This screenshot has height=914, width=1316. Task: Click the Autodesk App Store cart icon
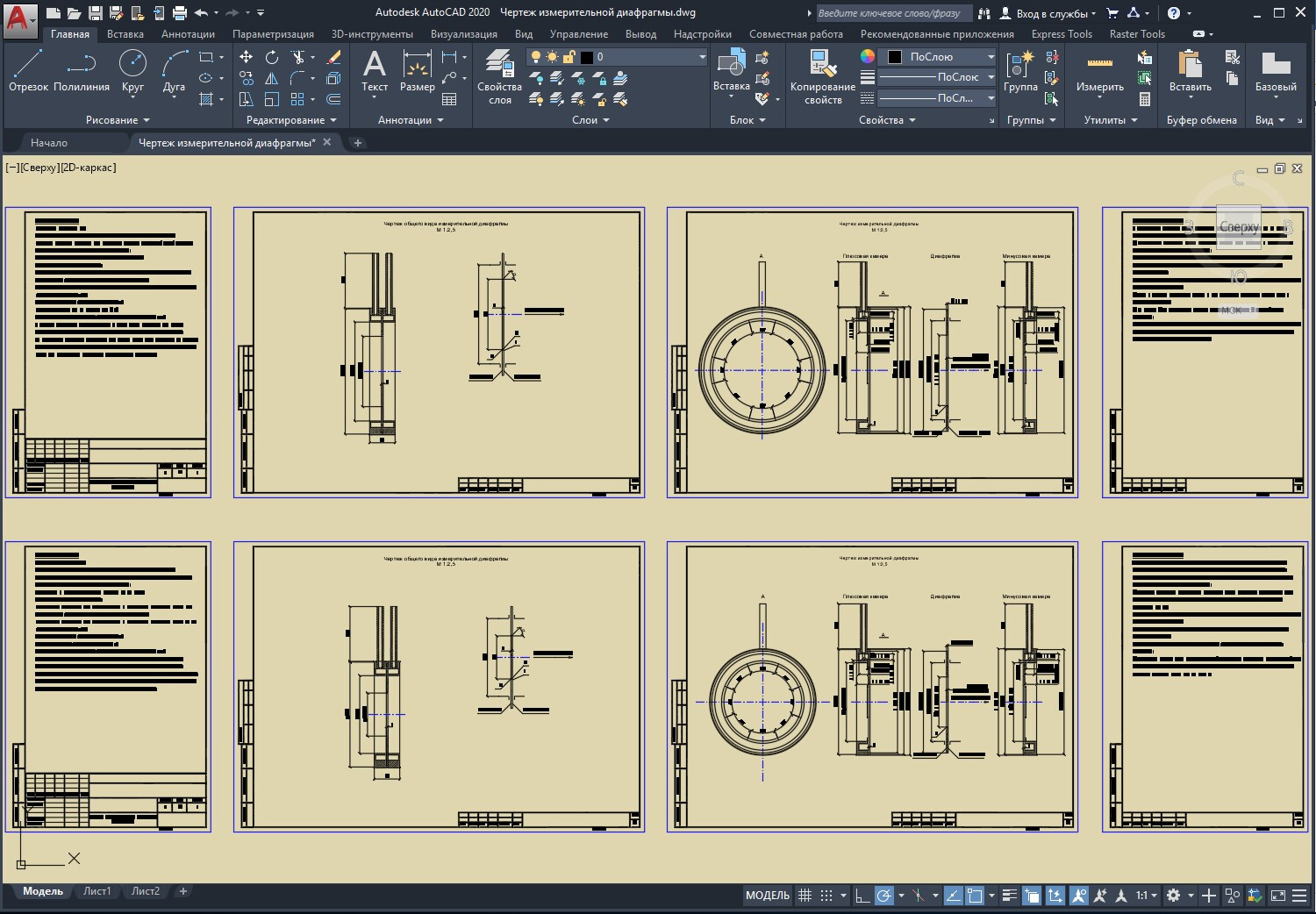(1112, 13)
